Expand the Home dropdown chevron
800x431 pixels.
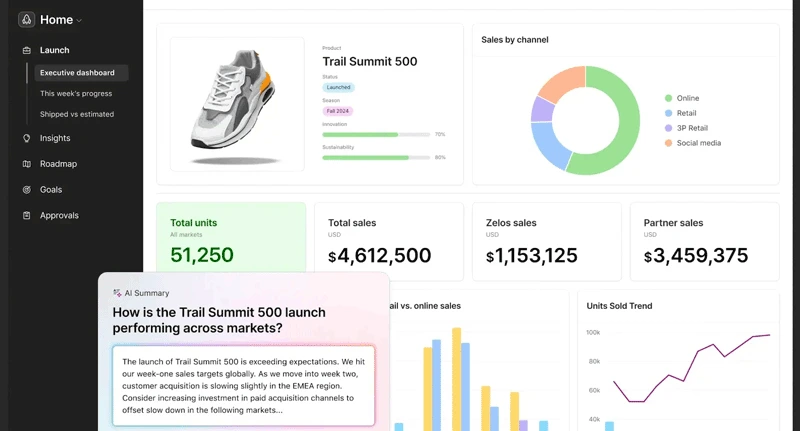coord(79,20)
